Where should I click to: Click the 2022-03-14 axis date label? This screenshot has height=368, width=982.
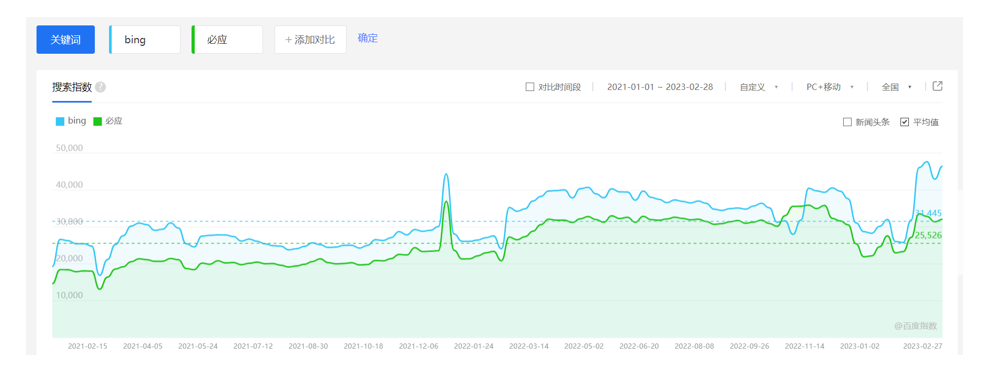[x=529, y=345]
